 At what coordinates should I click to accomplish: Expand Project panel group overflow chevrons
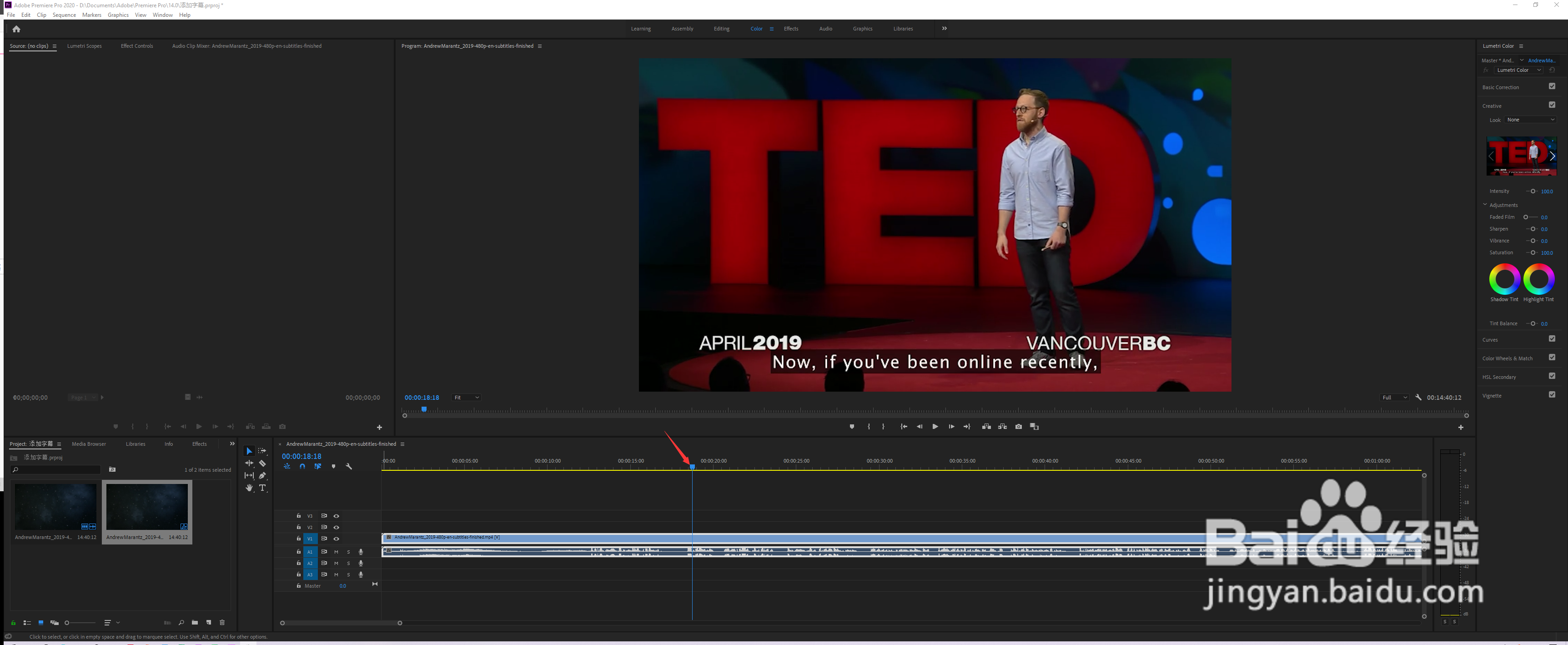[232, 444]
